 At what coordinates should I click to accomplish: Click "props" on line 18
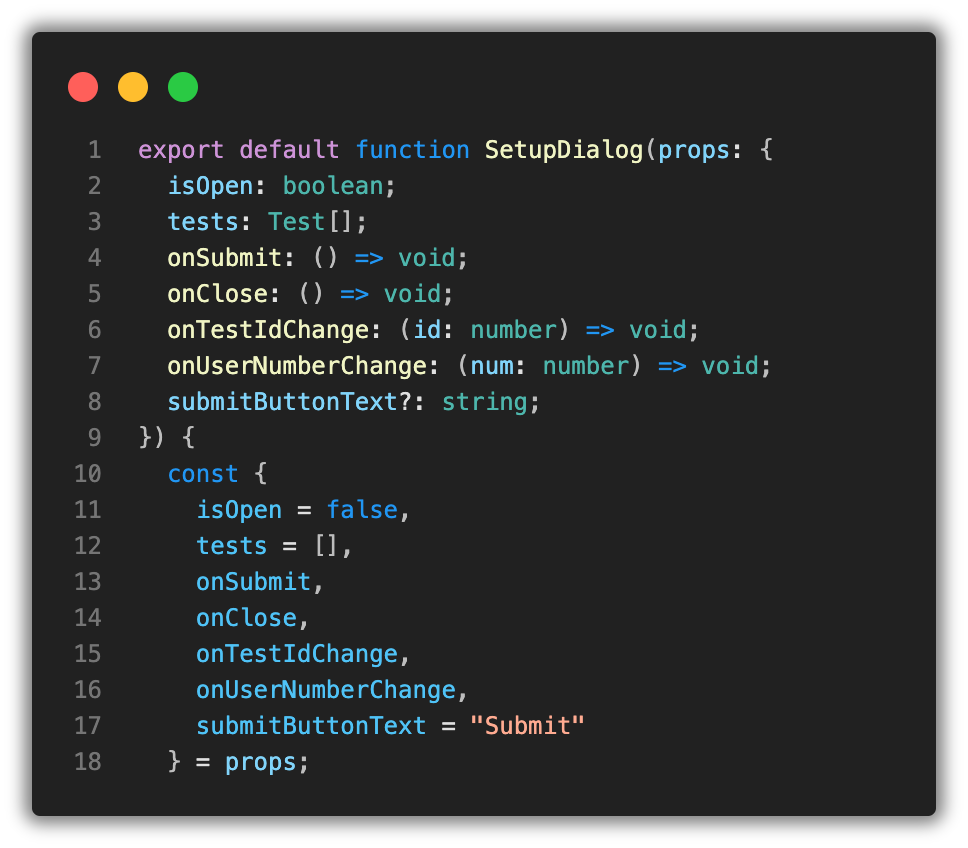pos(261,762)
